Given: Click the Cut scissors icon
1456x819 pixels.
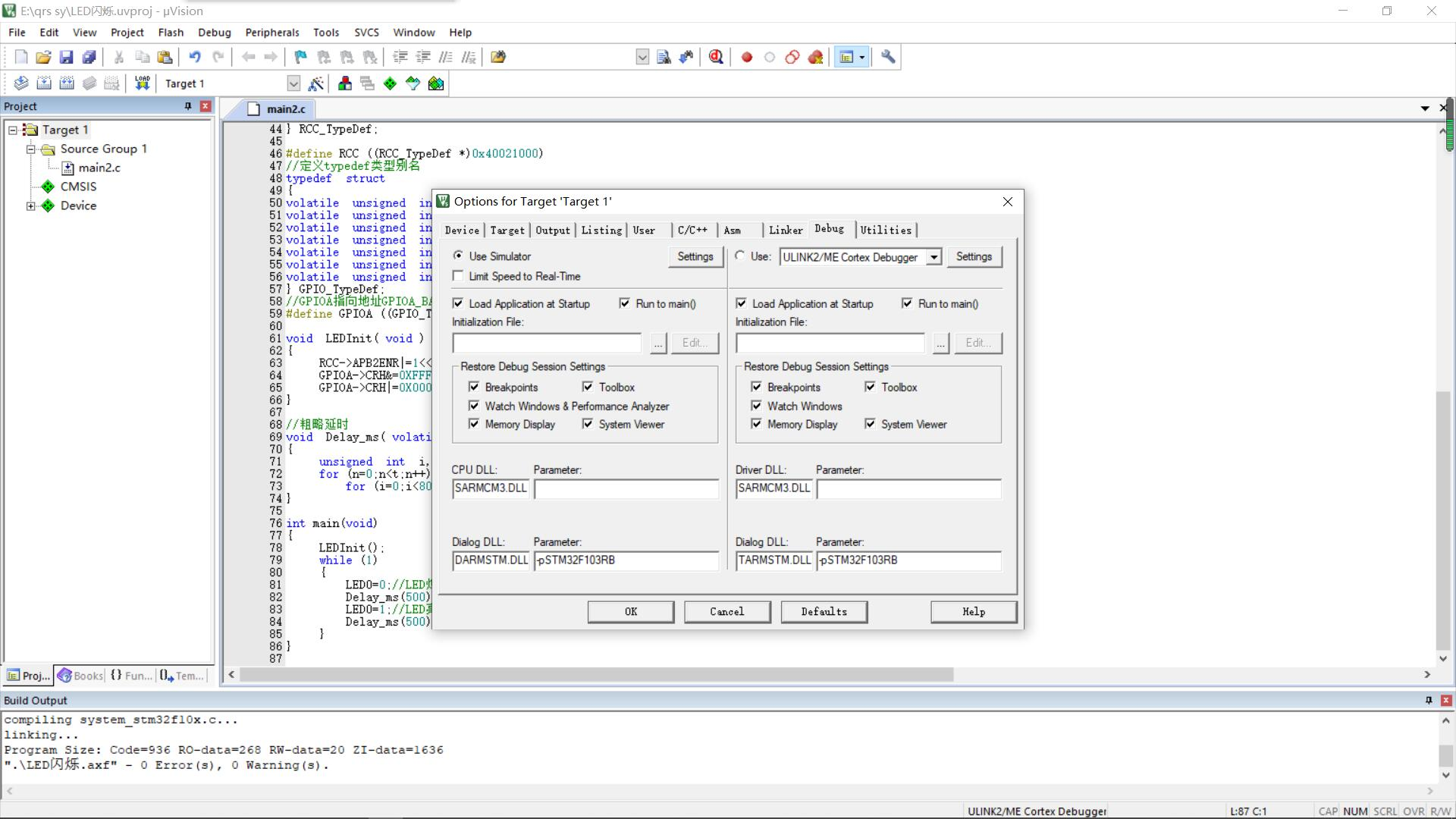Looking at the screenshot, I should tap(119, 57).
